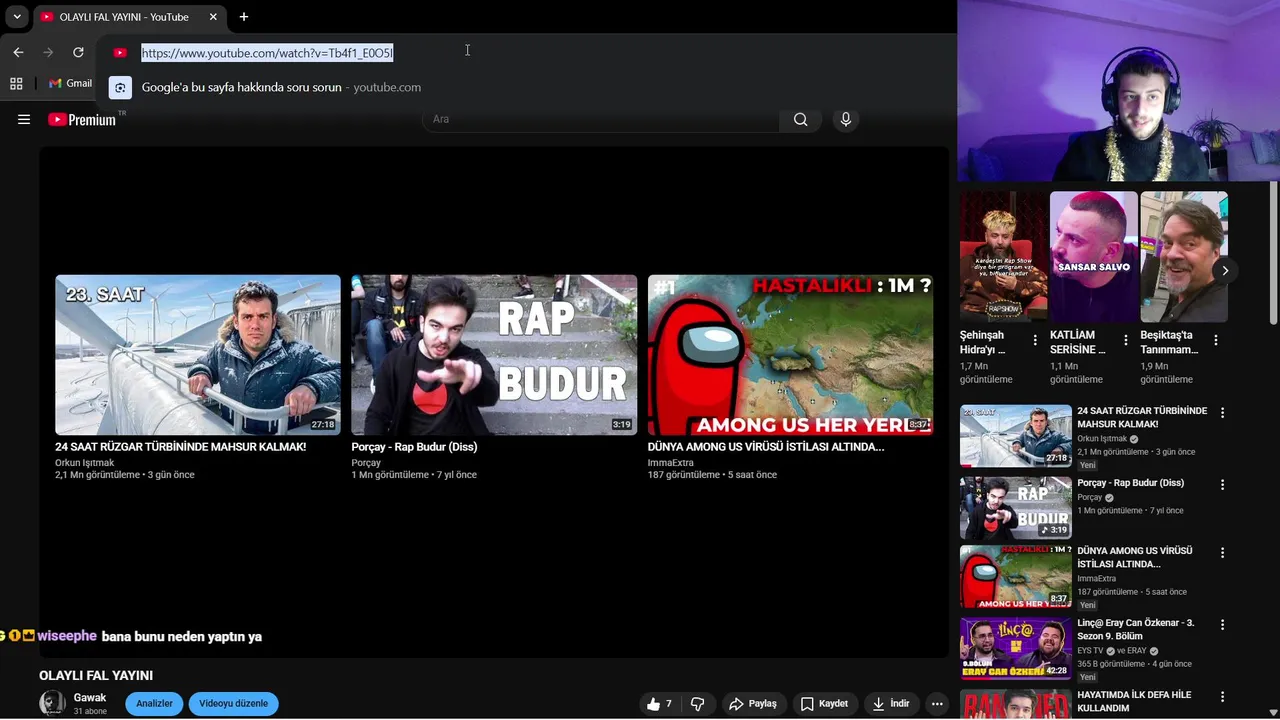Screen dimensions: 1280x720
Task: Download the video with İndir
Action: pyautogui.click(x=891, y=704)
